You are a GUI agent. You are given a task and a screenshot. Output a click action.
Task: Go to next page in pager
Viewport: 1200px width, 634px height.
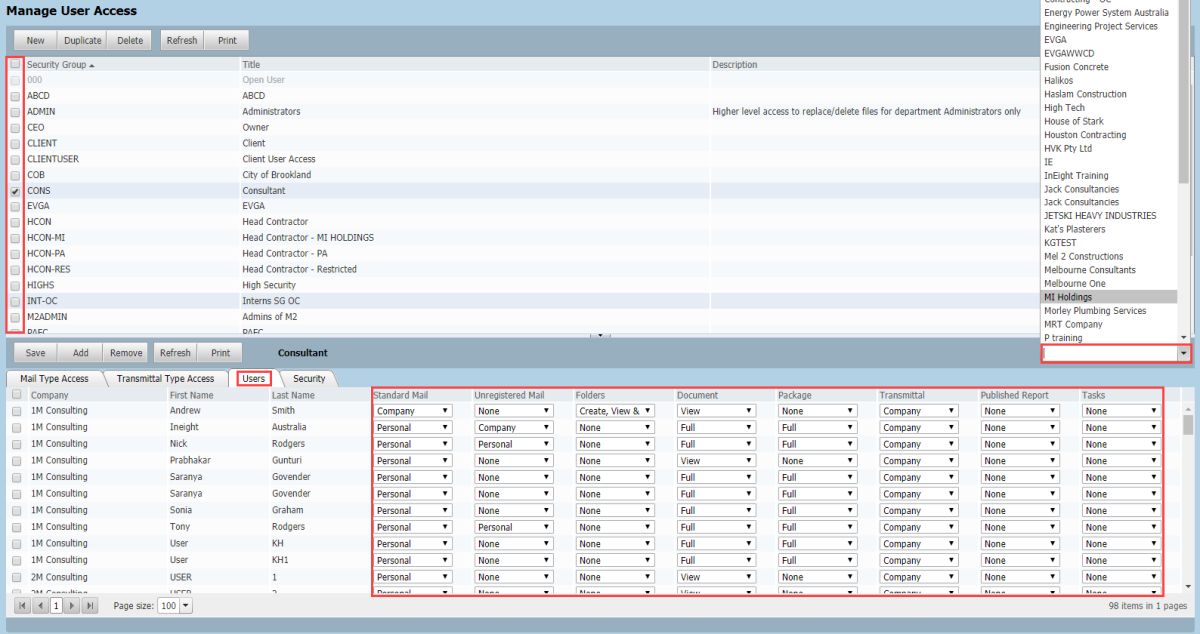click(73, 606)
